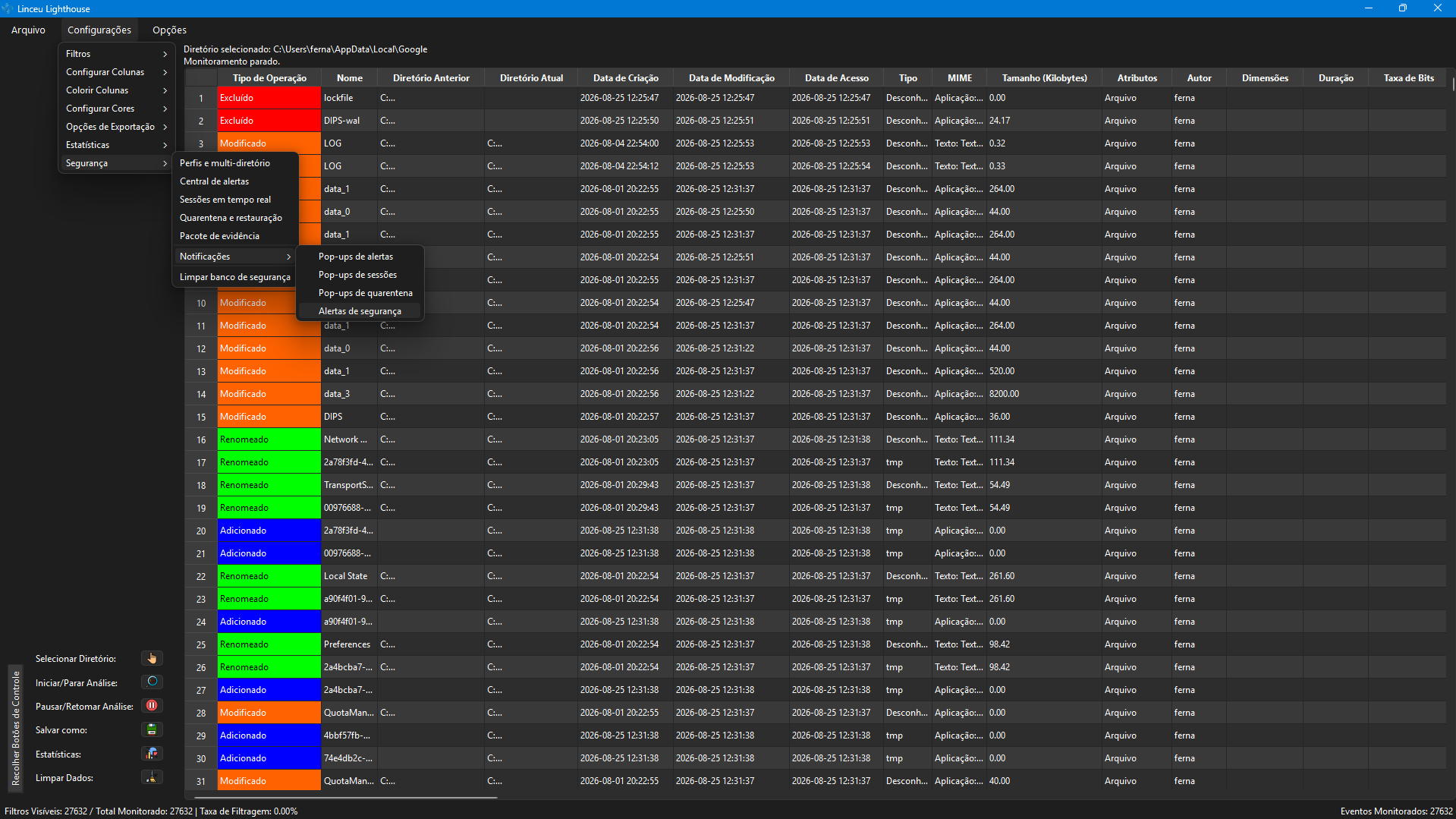1456x819 pixels.
Task: Toggle Pop-ups de sessões
Action: pos(360,275)
